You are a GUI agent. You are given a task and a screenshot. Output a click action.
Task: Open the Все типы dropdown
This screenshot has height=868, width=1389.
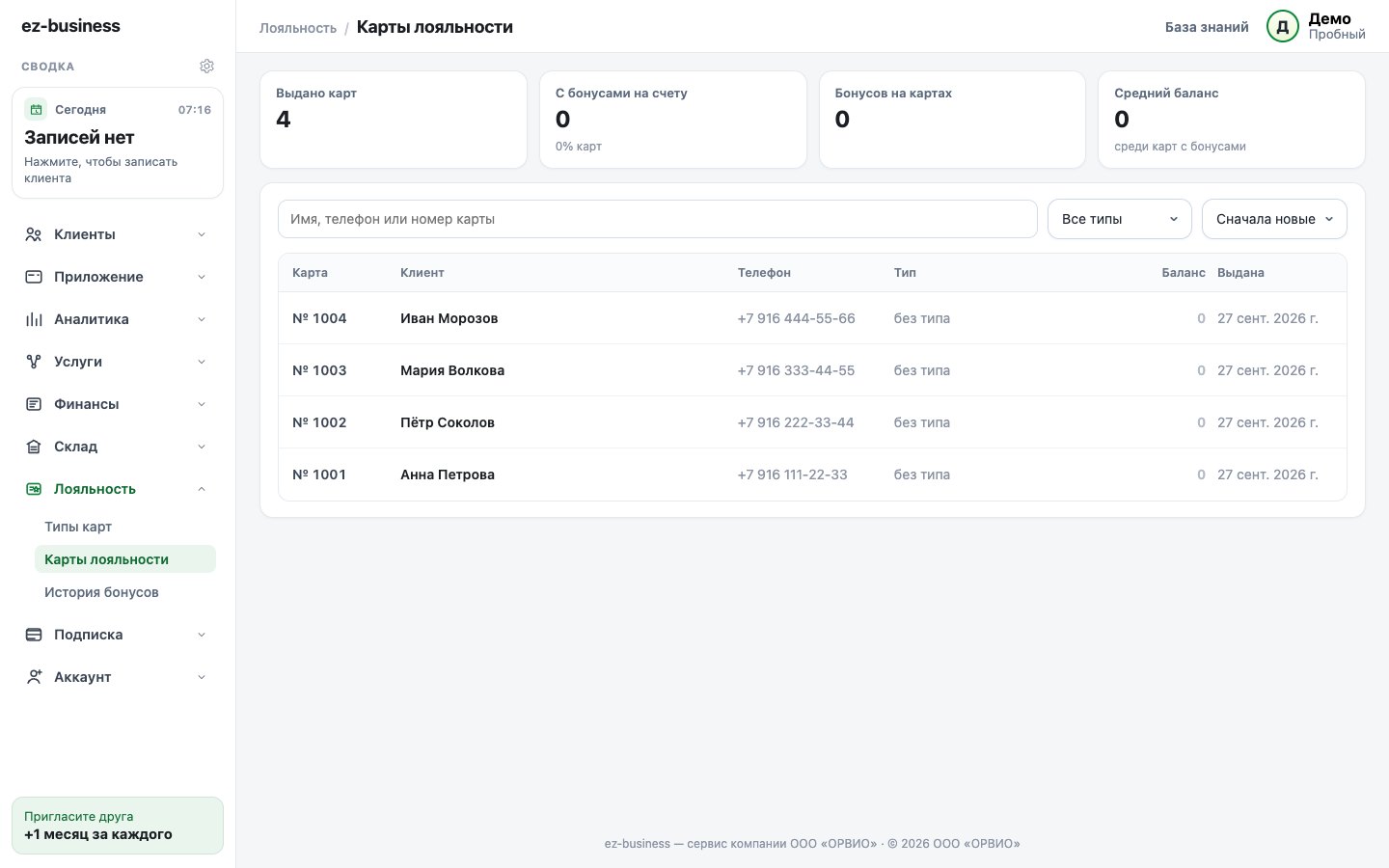[1120, 219]
